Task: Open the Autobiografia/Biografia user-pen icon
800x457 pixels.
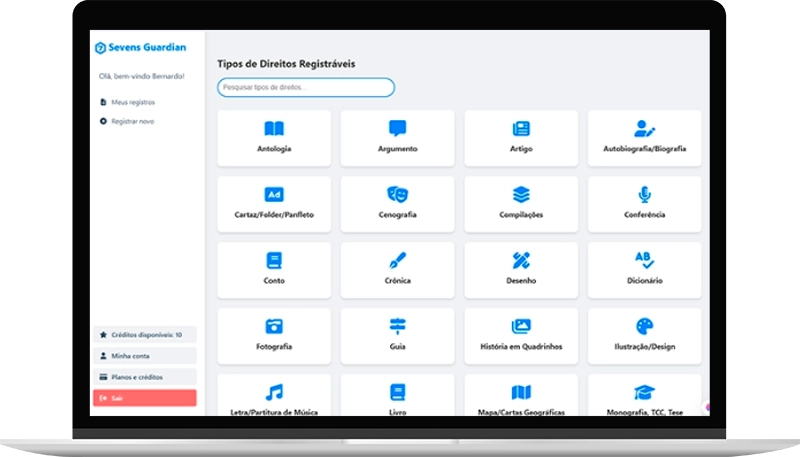Action: pyautogui.click(x=645, y=129)
